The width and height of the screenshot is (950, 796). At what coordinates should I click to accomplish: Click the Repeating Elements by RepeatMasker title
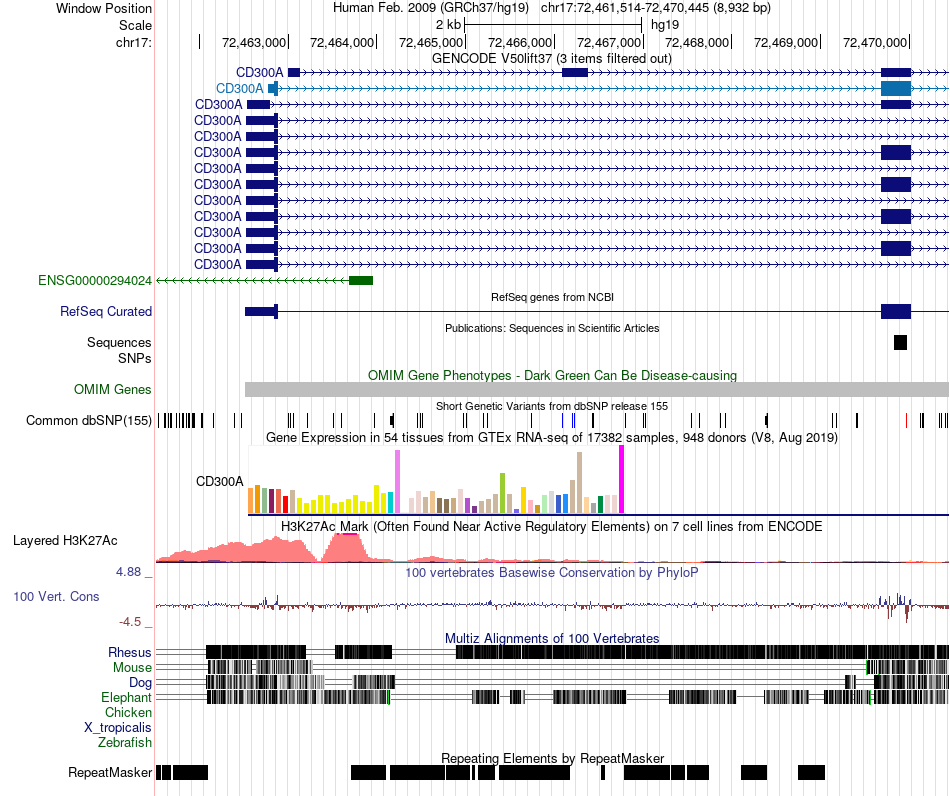coord(552,758)
